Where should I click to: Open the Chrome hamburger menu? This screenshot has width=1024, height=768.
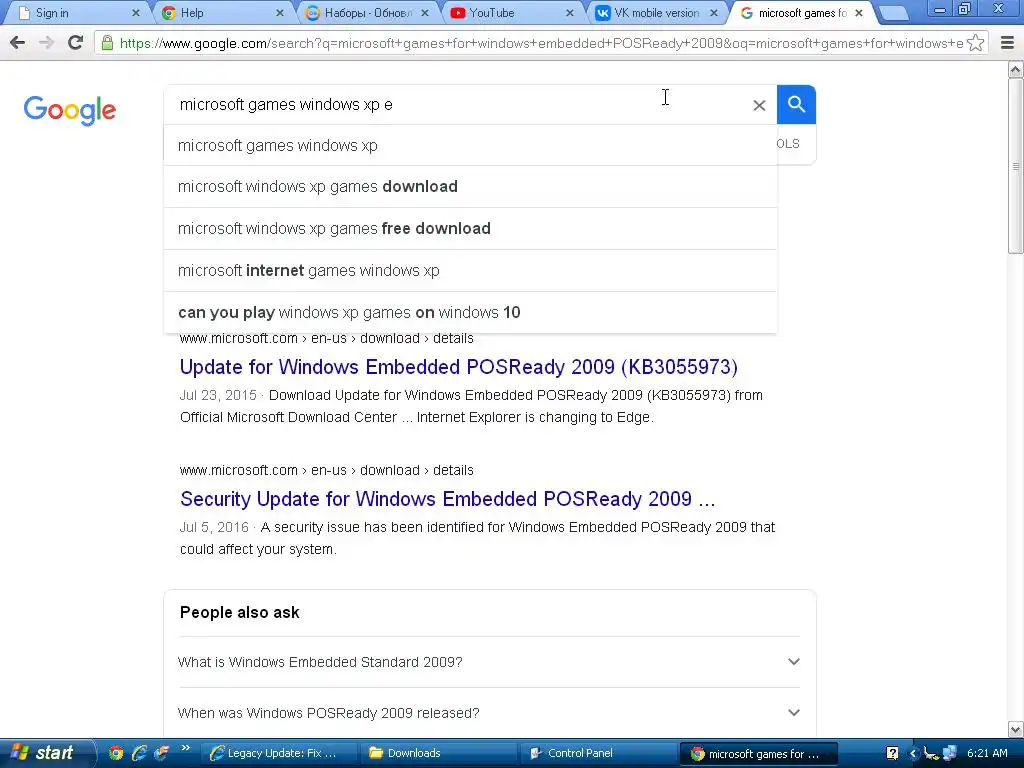point(1008,43)
